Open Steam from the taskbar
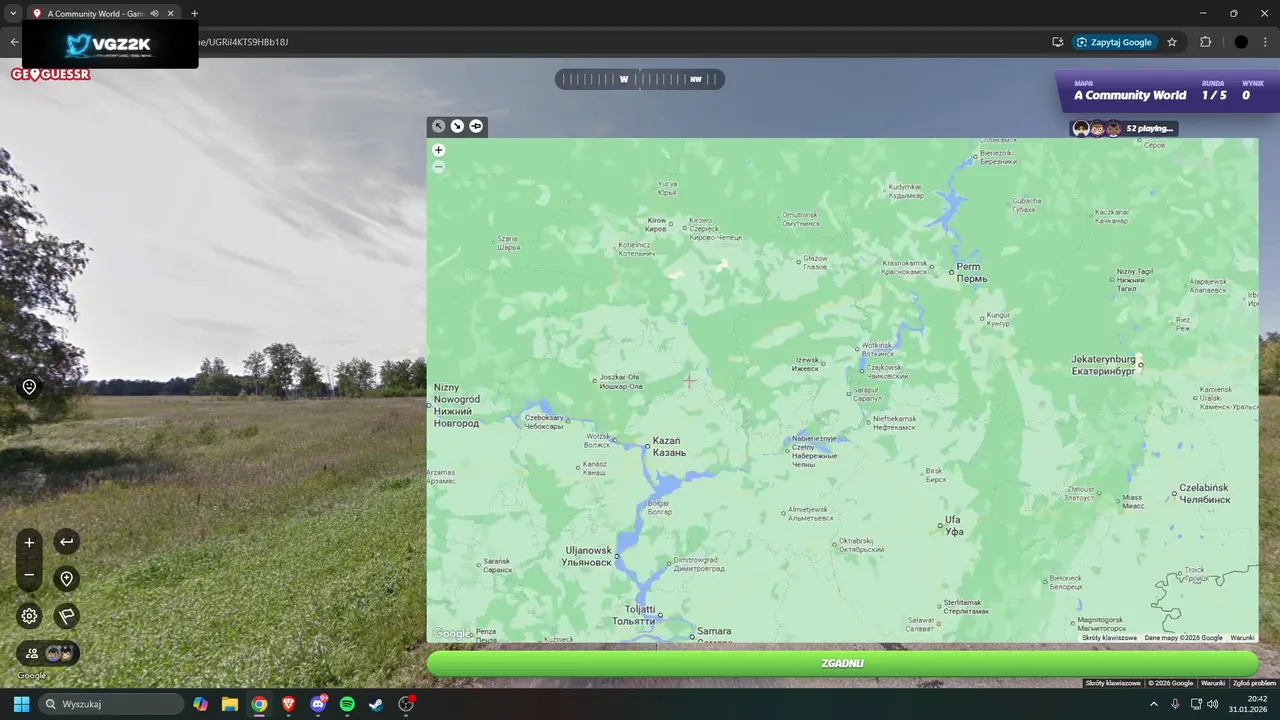The width and height of the screenshot is (1280, 720). pyautogui.click(x=376, y=704)
